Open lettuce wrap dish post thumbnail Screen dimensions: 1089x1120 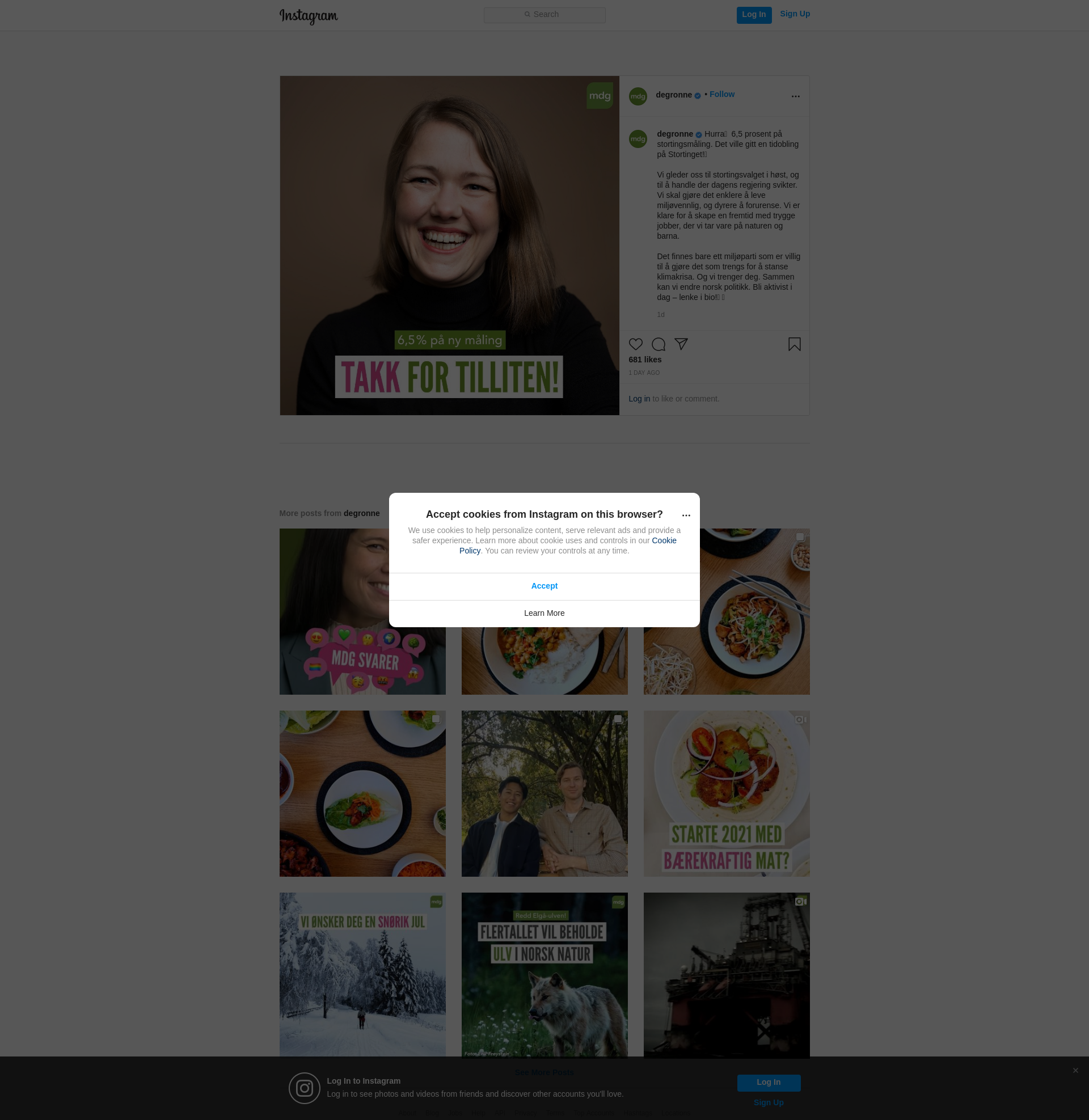point(362,793)
